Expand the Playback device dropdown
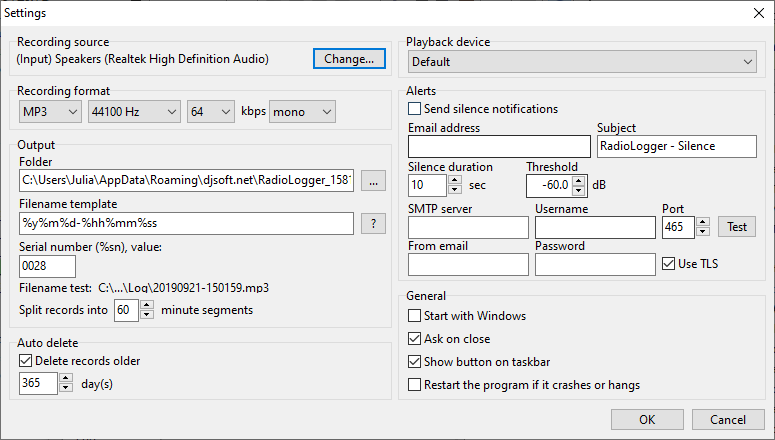 pyautogui.click(x=582, y=62)
